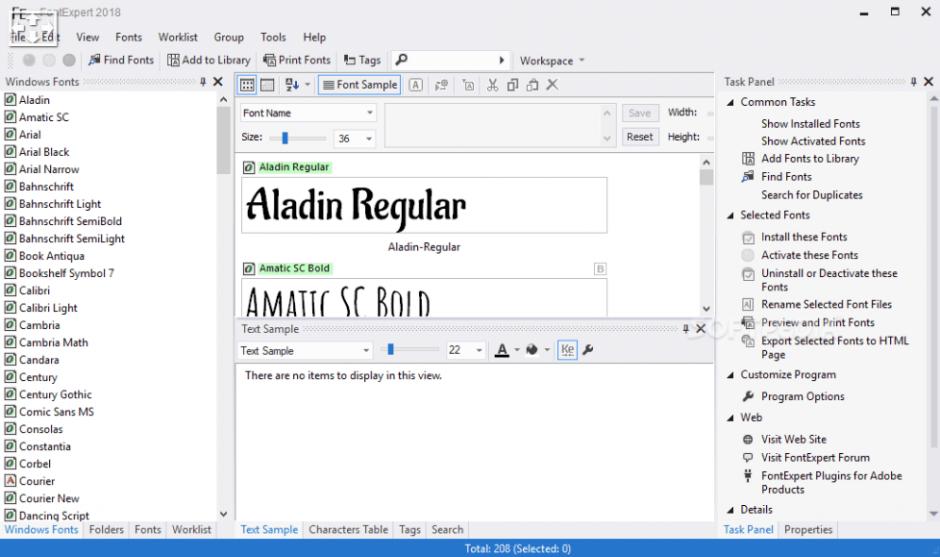
Task: Open Print Fonts from the toolbar
Action: point(297,60)
